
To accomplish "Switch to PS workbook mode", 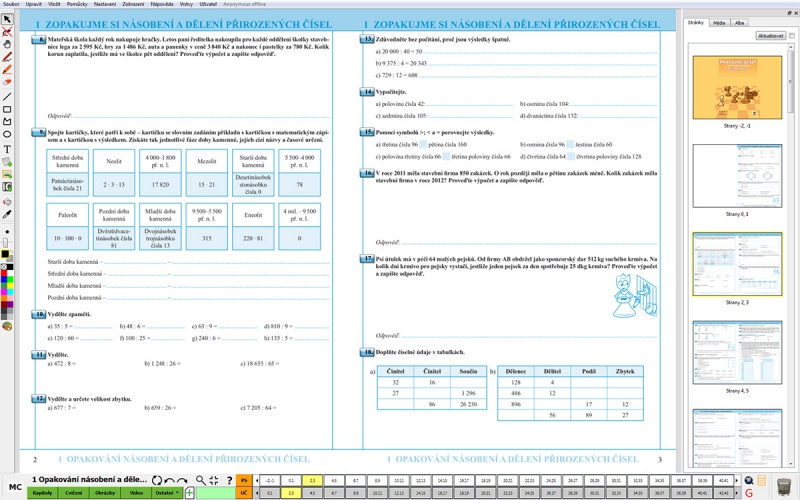I will click(x=244, y=481).
